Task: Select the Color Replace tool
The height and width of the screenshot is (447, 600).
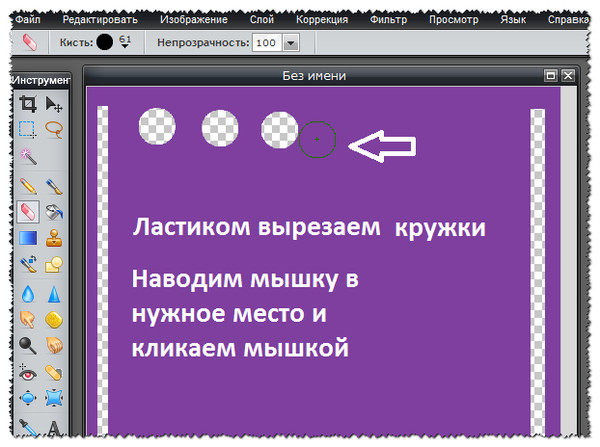Action: pyautogui.click(x=28, y=264)
